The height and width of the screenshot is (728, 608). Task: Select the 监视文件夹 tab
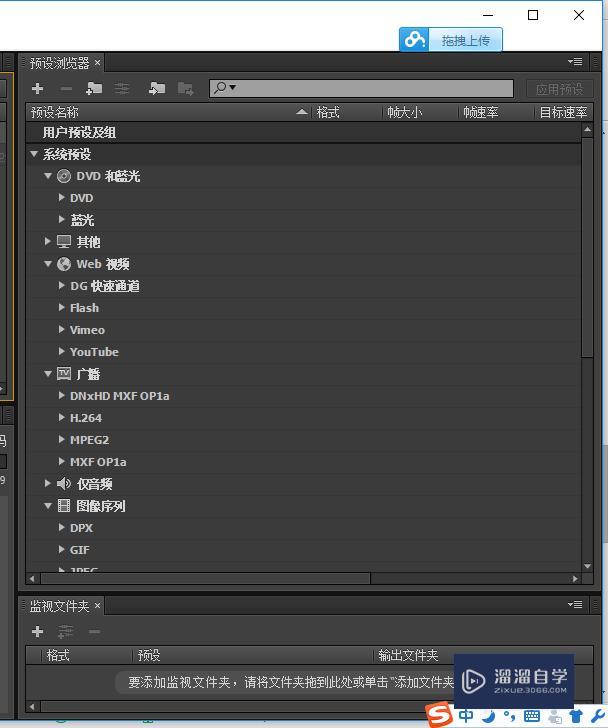coord(59,606)
